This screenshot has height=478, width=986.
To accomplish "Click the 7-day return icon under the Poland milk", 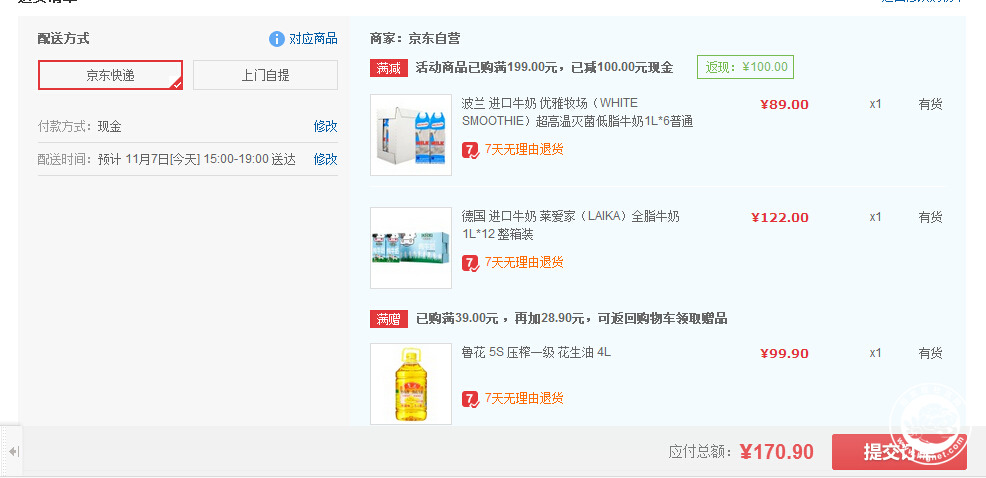I will pyautogui.click(x=470, y=150).
